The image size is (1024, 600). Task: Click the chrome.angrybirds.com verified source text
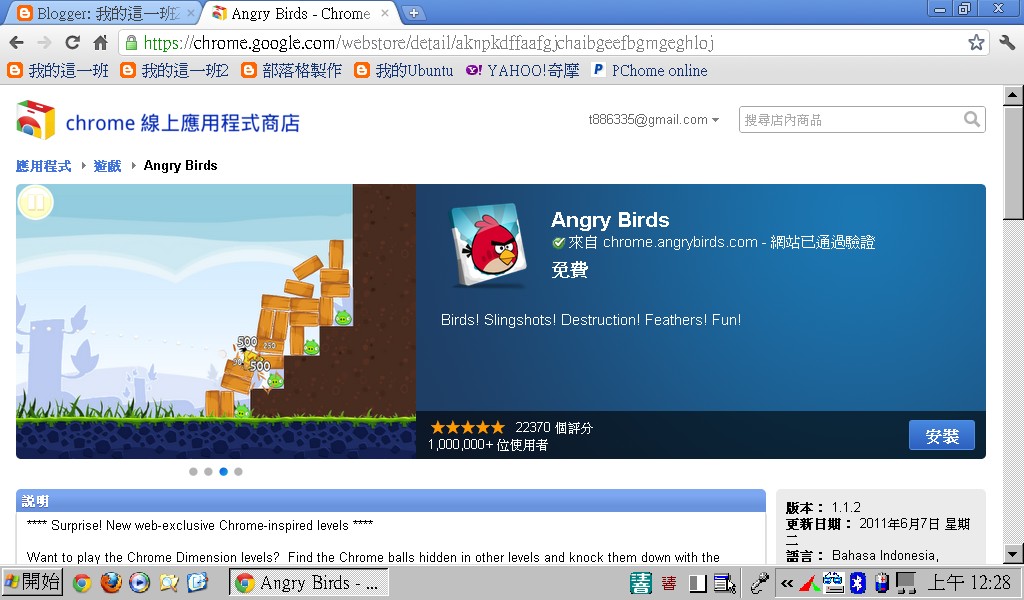721,242
